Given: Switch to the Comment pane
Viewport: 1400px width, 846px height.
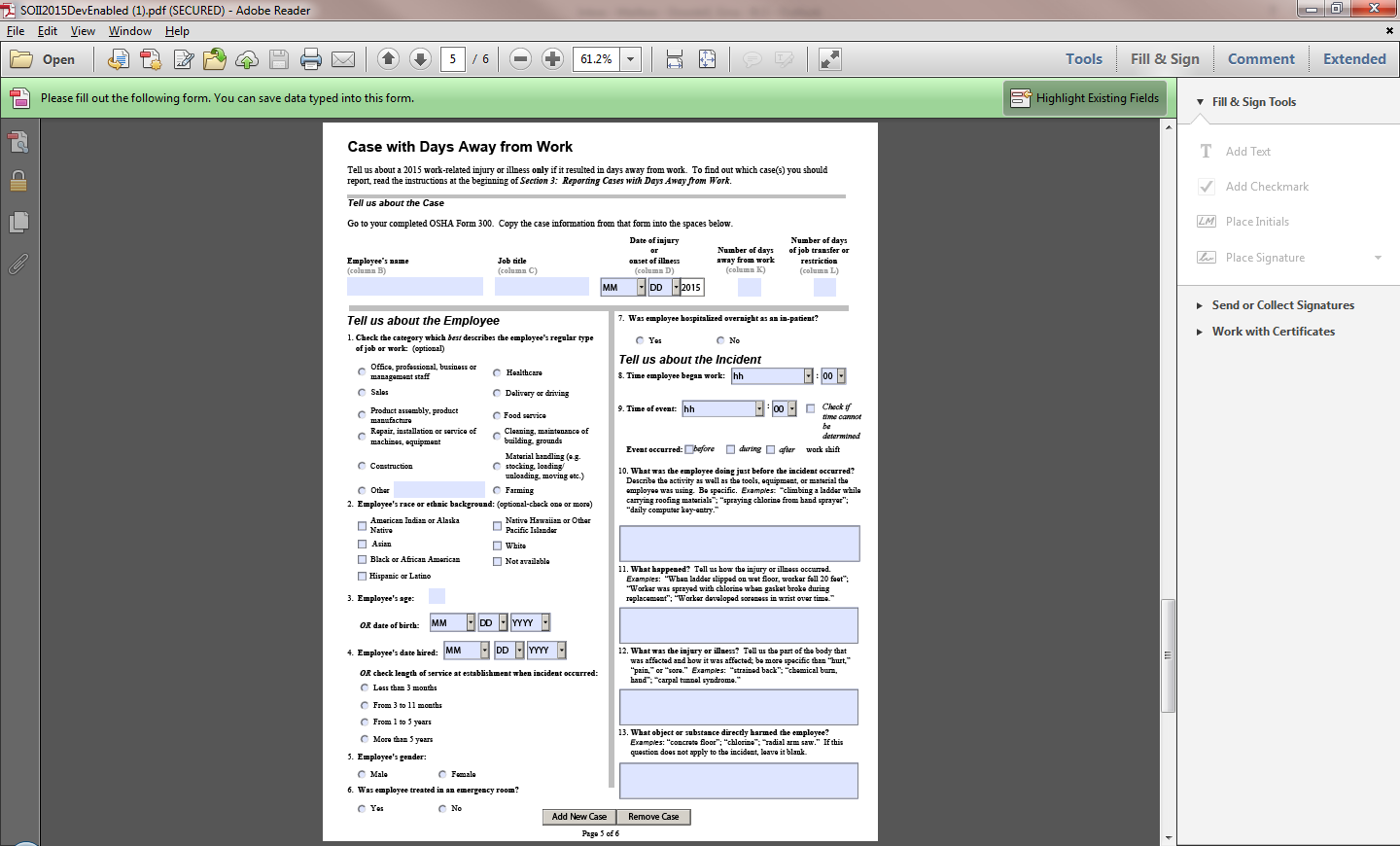Looking at the screenshot, I should 1260,59.
